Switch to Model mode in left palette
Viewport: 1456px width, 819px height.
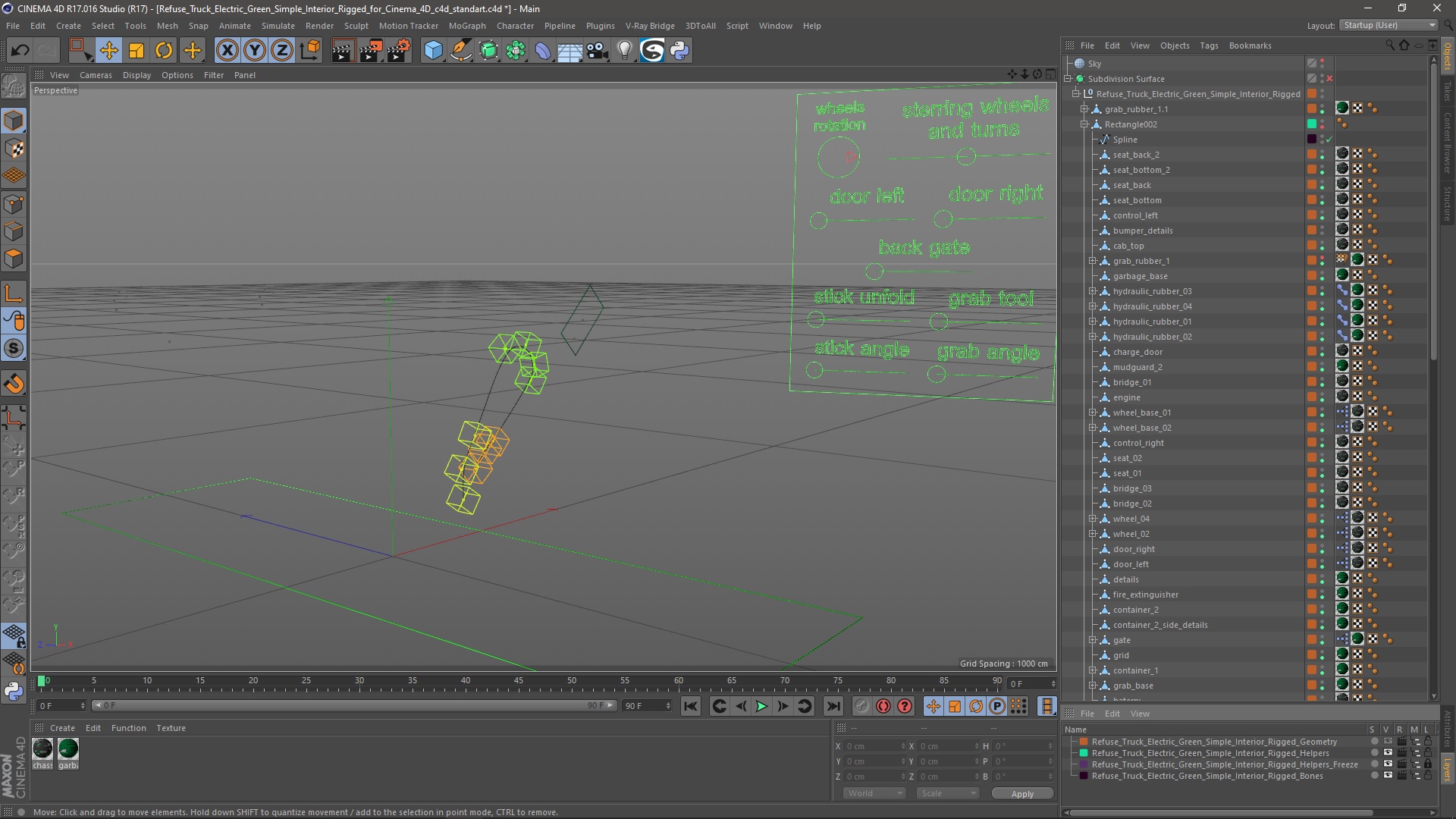tap(14, 121)
